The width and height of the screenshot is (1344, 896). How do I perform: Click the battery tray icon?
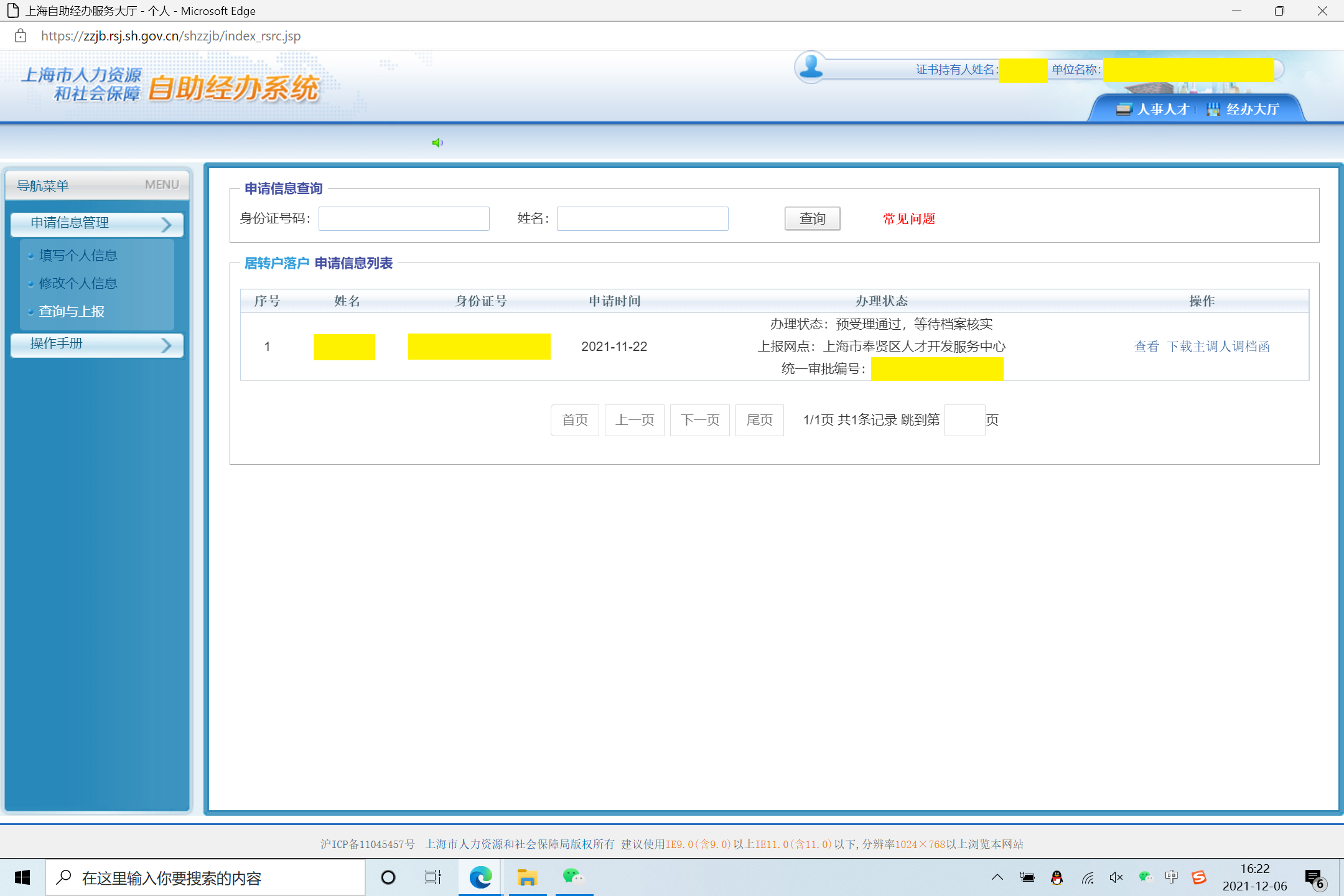point(1027,878)
